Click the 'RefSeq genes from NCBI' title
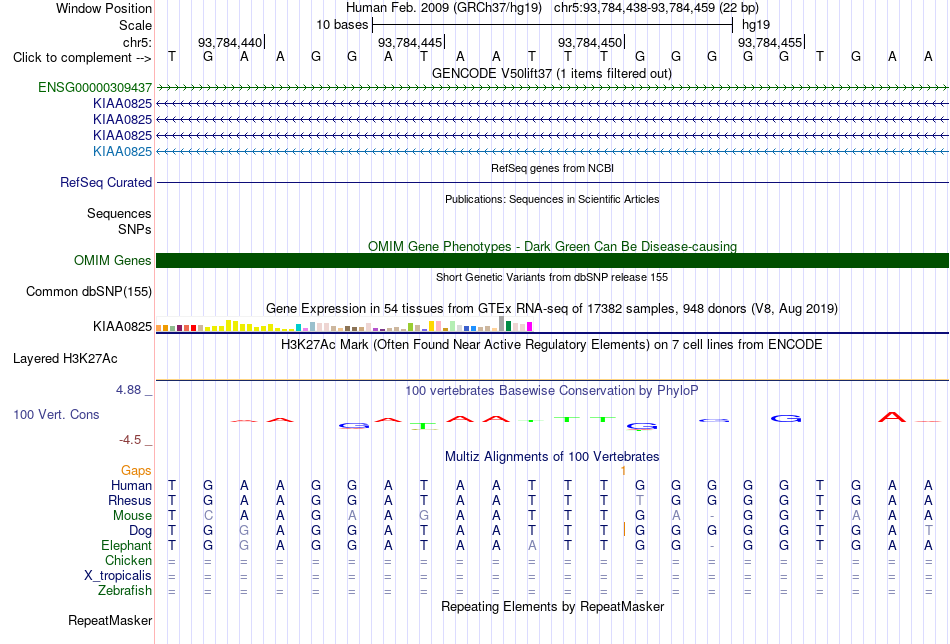The width and height of the screenshot is (950, 644). point(552,168)
